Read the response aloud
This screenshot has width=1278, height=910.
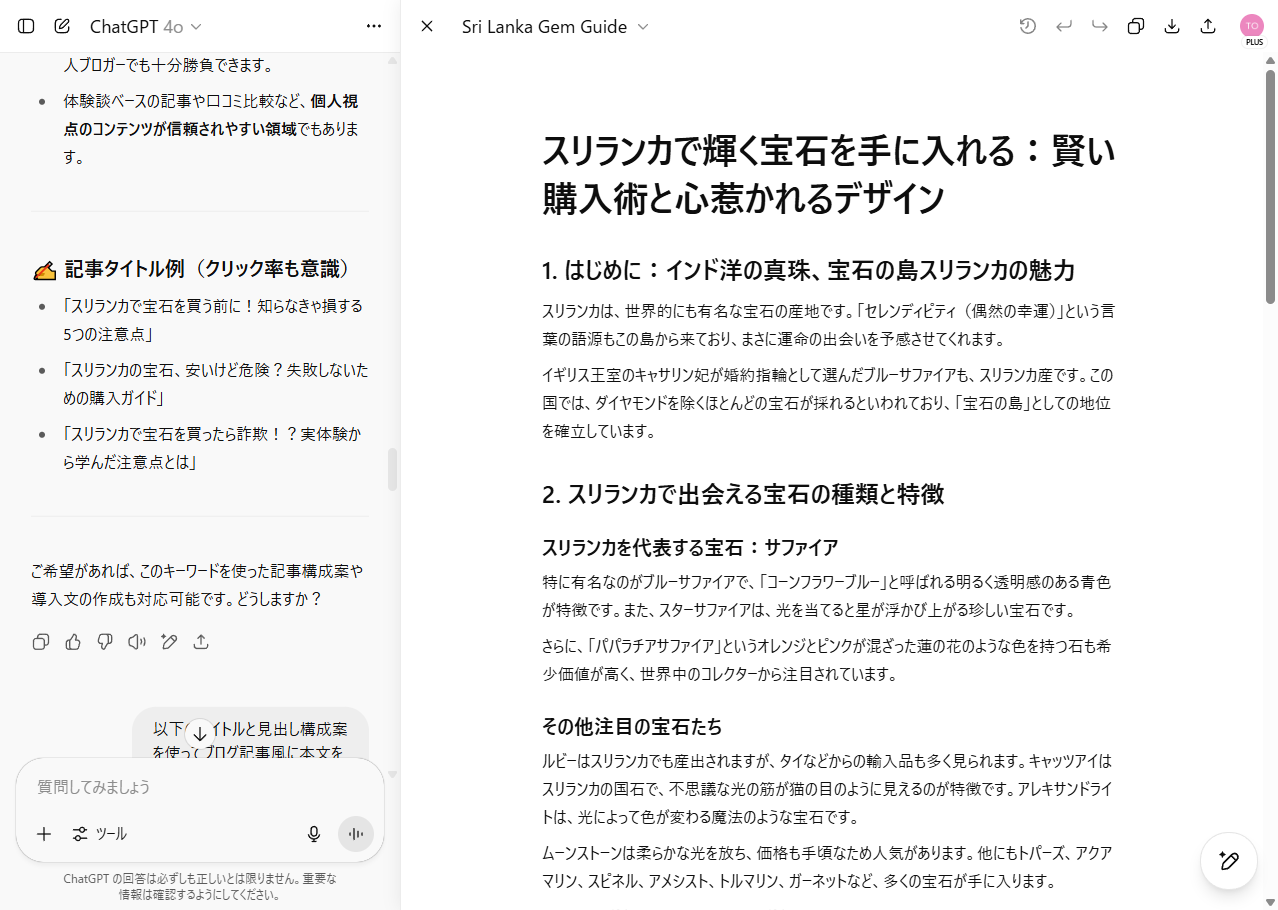tap(137, 642)
